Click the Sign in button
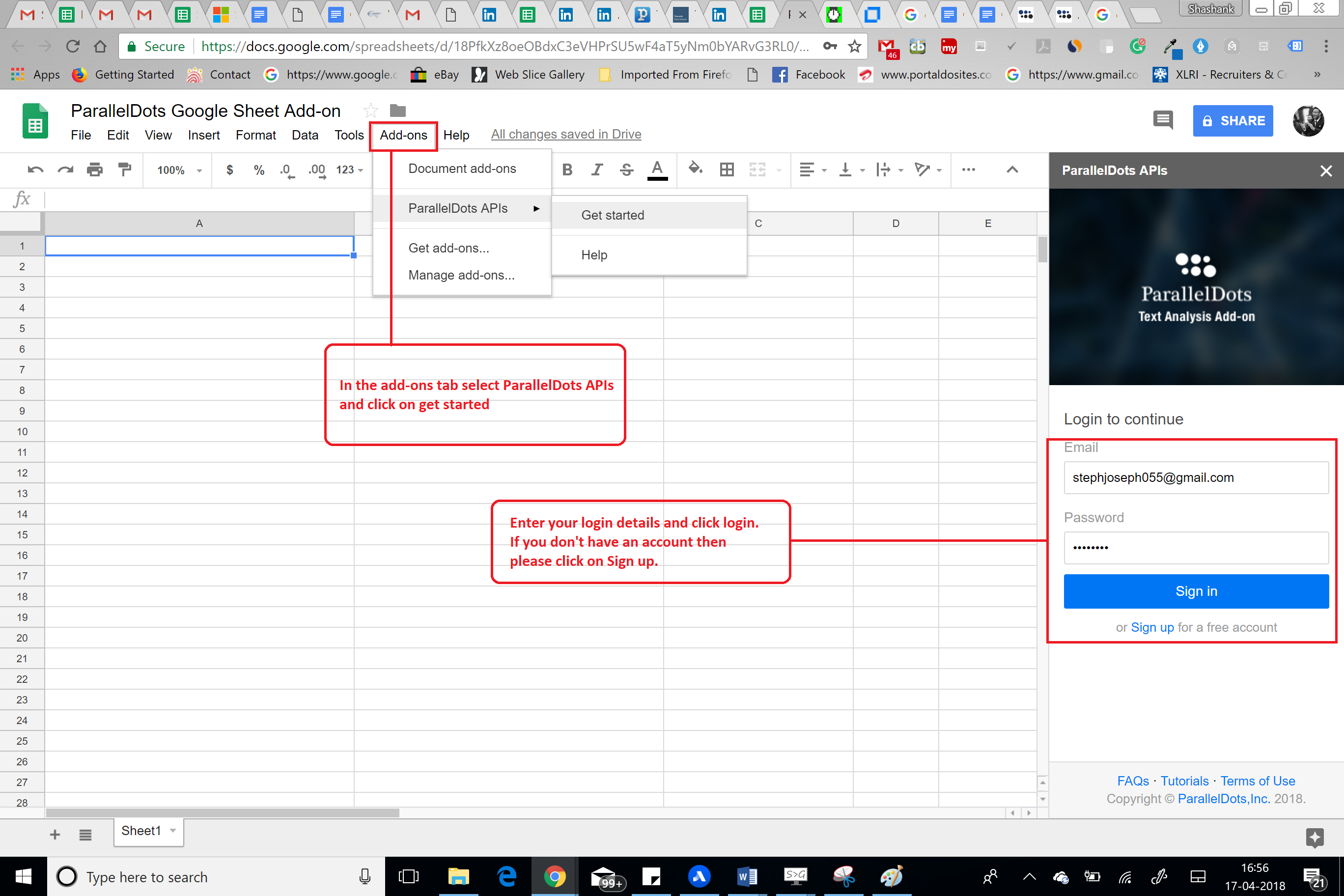This screenshot has width=1344, height=896. [x=1196, y=591]
